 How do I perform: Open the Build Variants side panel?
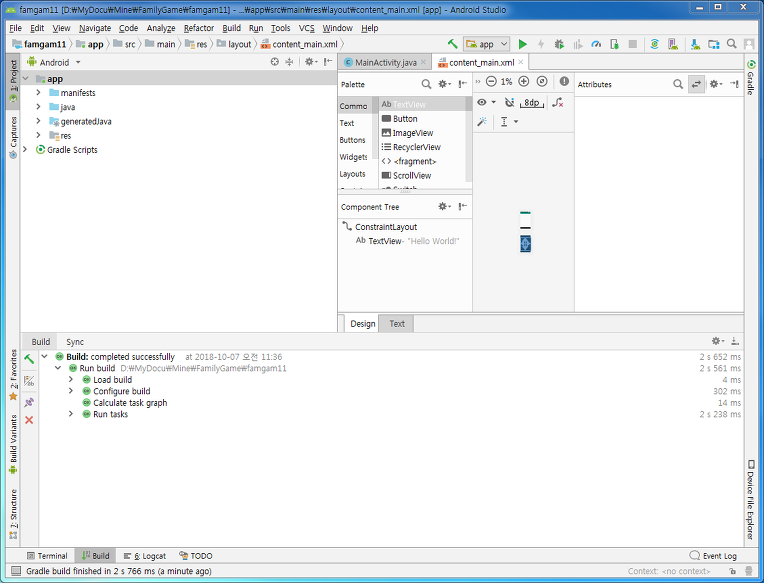[13, 444]
